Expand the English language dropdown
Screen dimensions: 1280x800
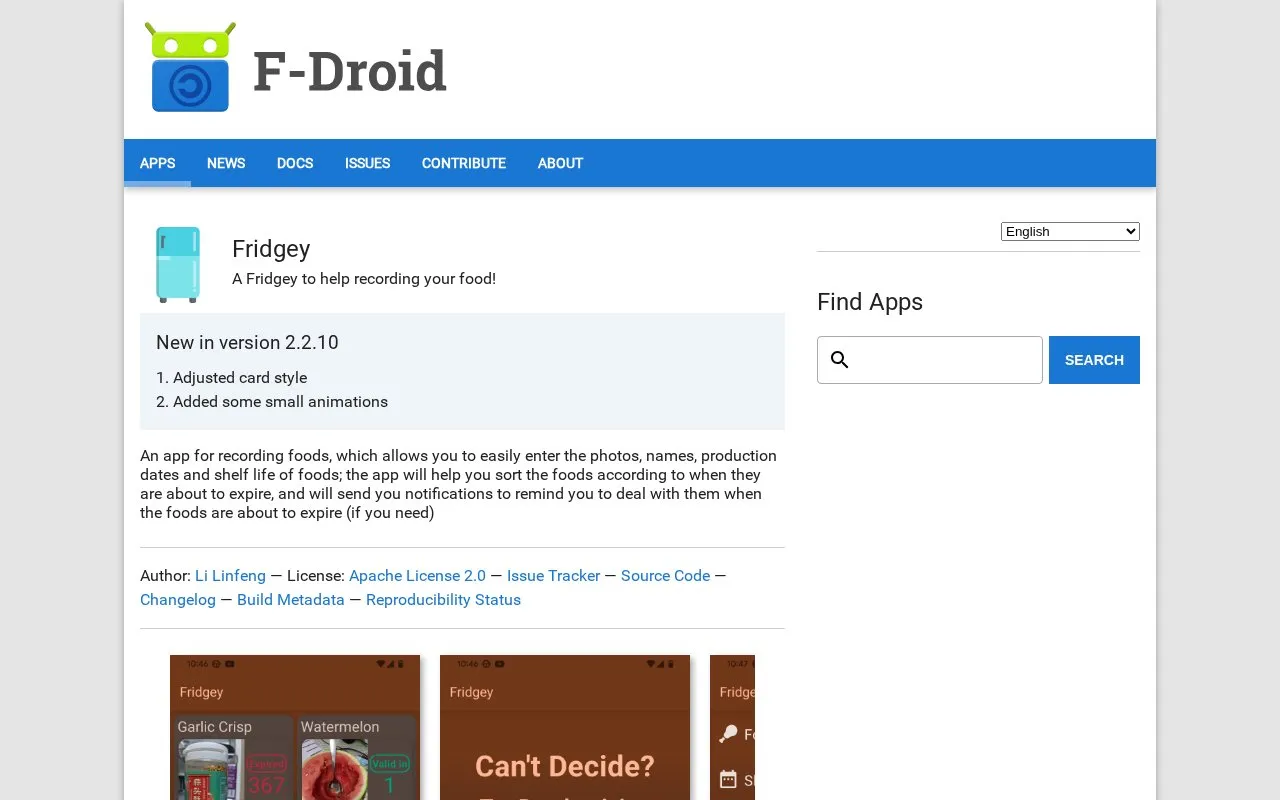coord(1070,232)
